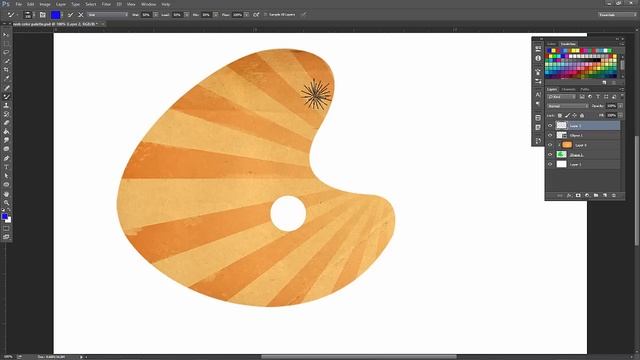Open the mixer brush combinations dropdown

(108, 15)
